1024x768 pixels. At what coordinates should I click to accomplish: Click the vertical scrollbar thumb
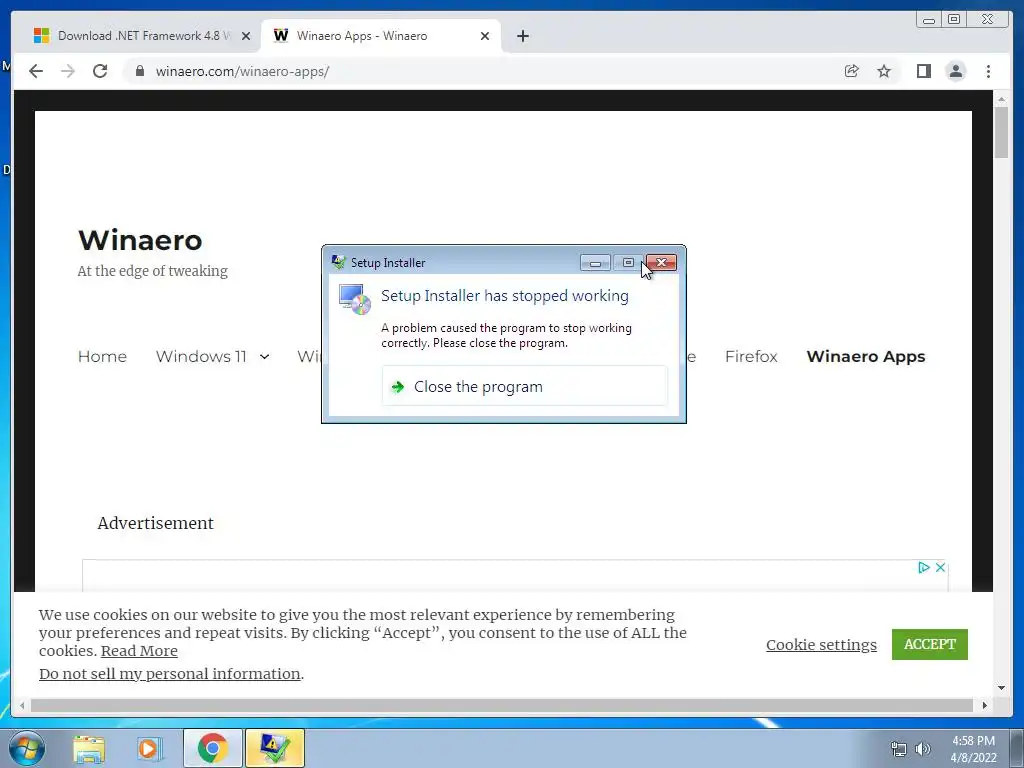[1002, 132]
